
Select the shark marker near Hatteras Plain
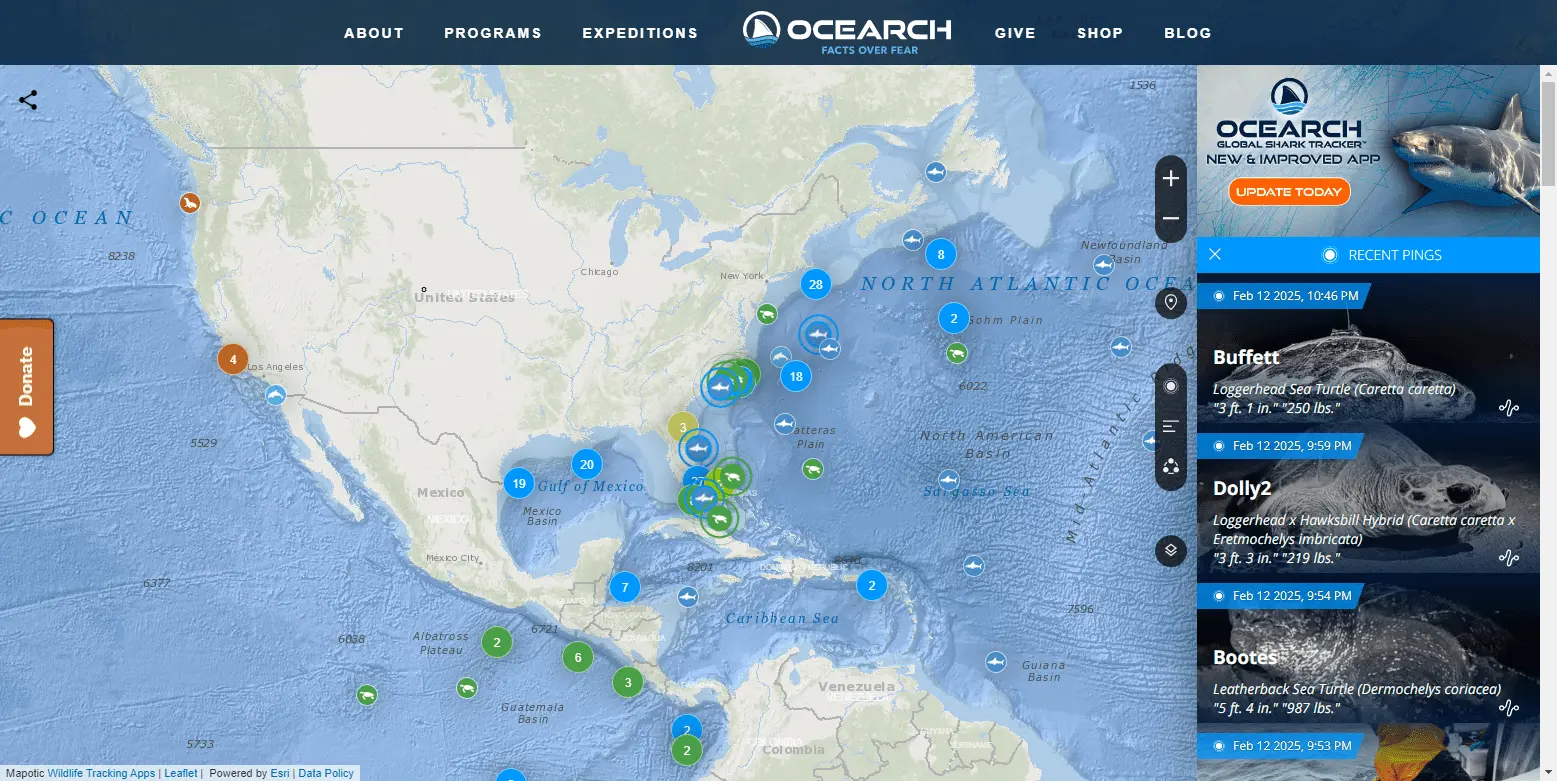(785, 424)
